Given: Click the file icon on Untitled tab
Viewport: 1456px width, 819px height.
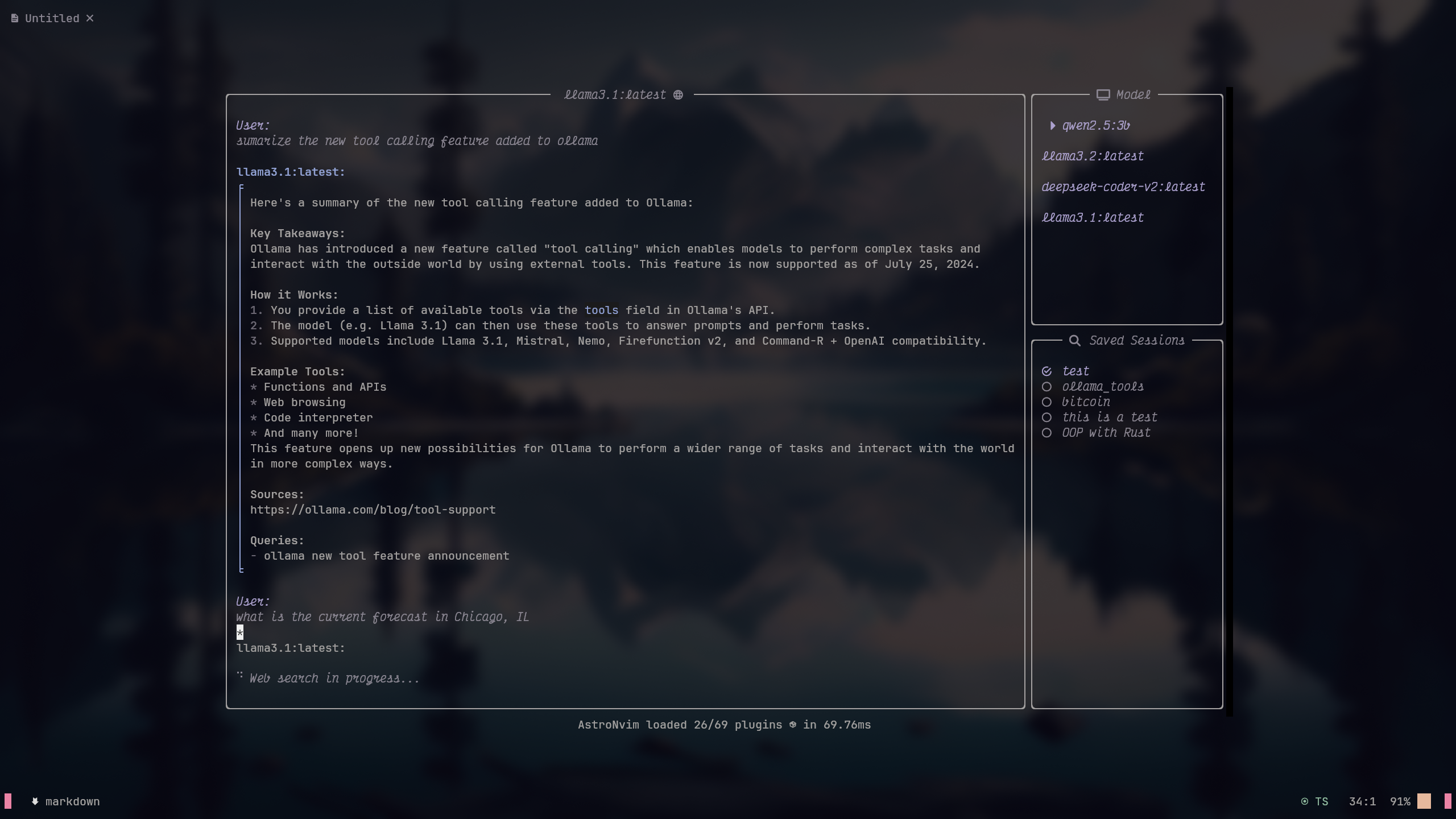Looking at the screenshot, I should pos(15,19).
